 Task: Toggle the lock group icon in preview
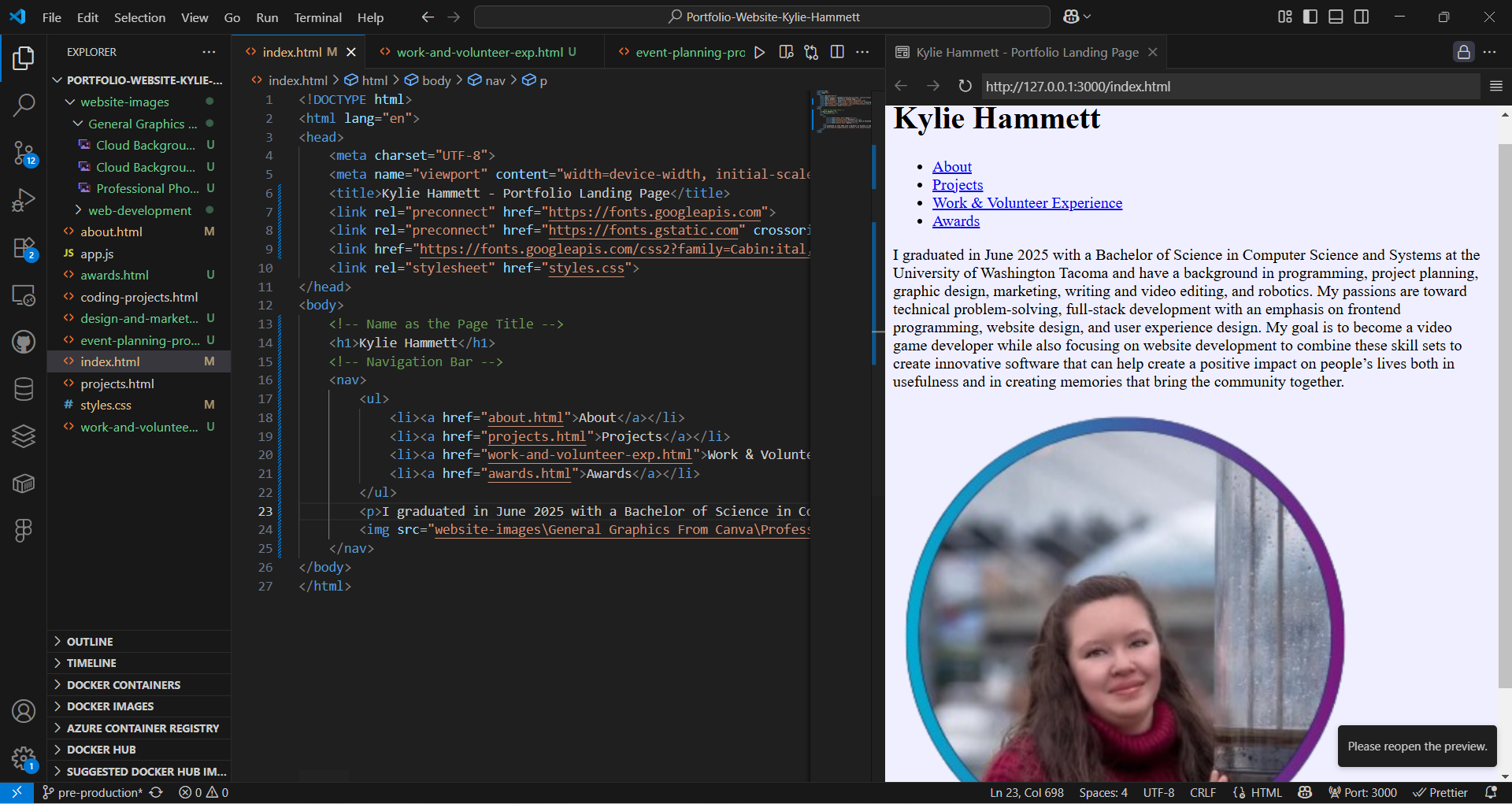click(x=1463, y=52)
